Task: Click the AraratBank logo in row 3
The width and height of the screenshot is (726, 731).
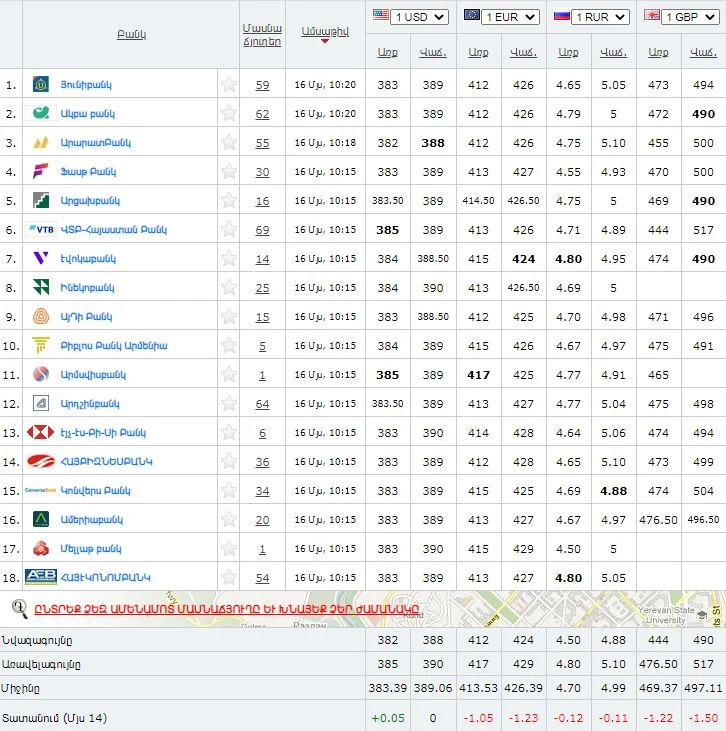Action: 41,142
